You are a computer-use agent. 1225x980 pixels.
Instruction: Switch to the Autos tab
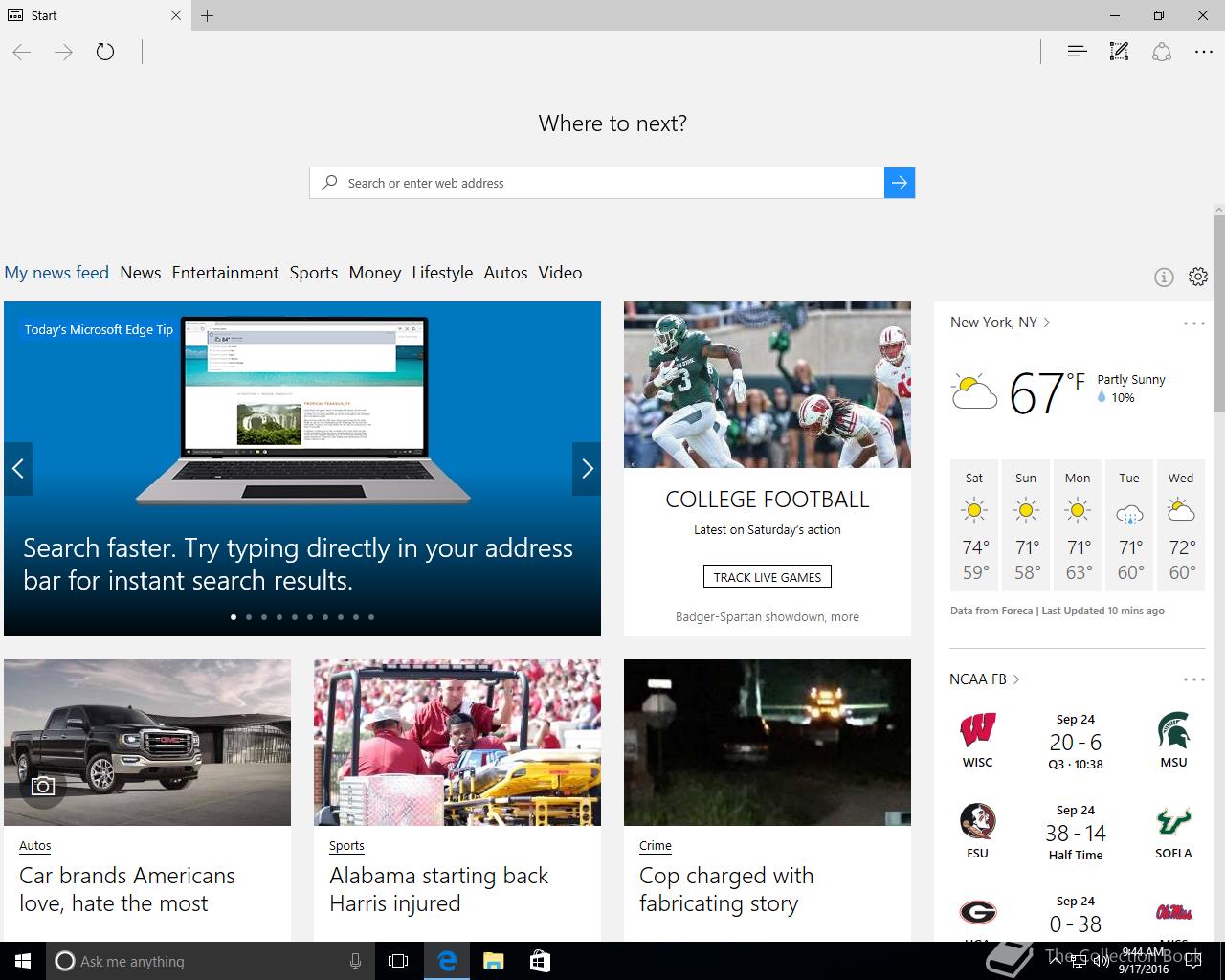505,273
